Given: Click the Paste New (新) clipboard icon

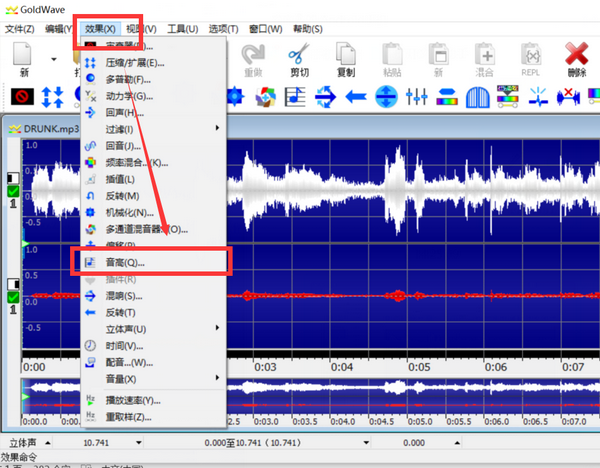Looking at the screenshot, I should (438, 54).
